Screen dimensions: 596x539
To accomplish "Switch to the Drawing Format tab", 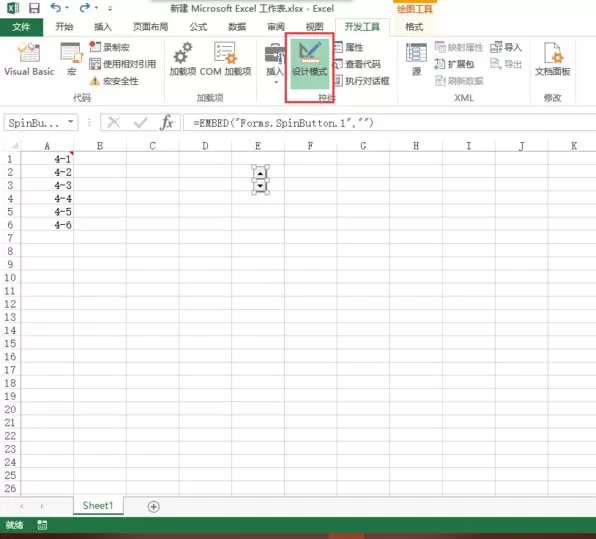I will (x=414, y=27).
